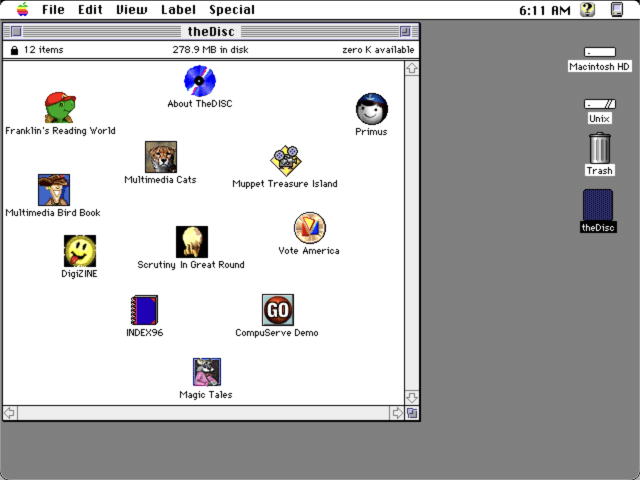
Task: Select the Unix drive icon
Action: (600, 104)
